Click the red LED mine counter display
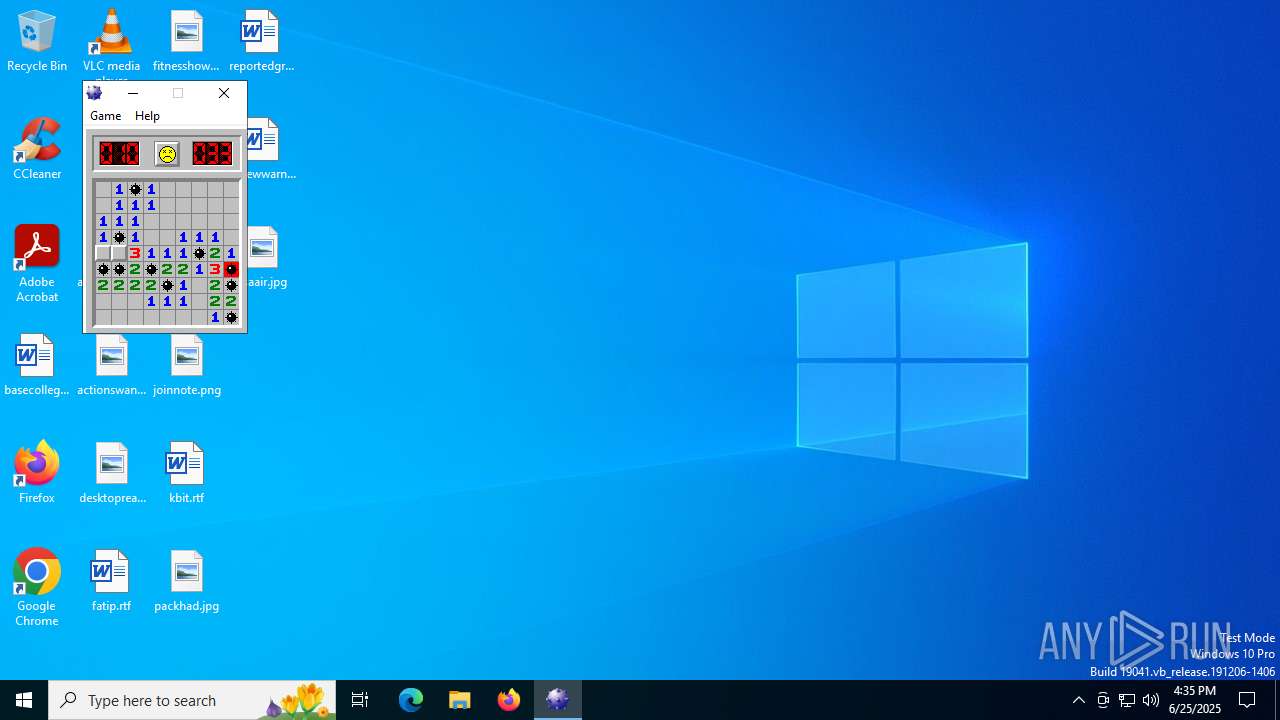 pos(119,153)
